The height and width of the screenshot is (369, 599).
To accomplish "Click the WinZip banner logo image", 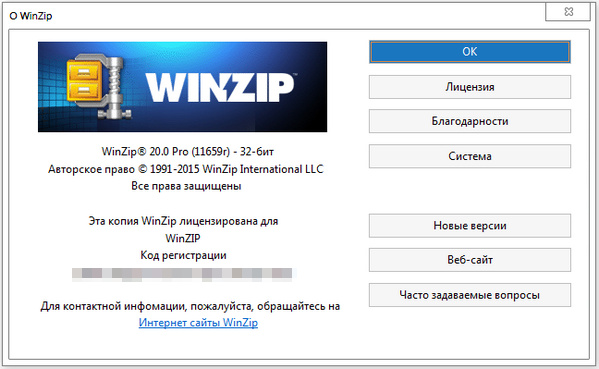I will point(182,87).
